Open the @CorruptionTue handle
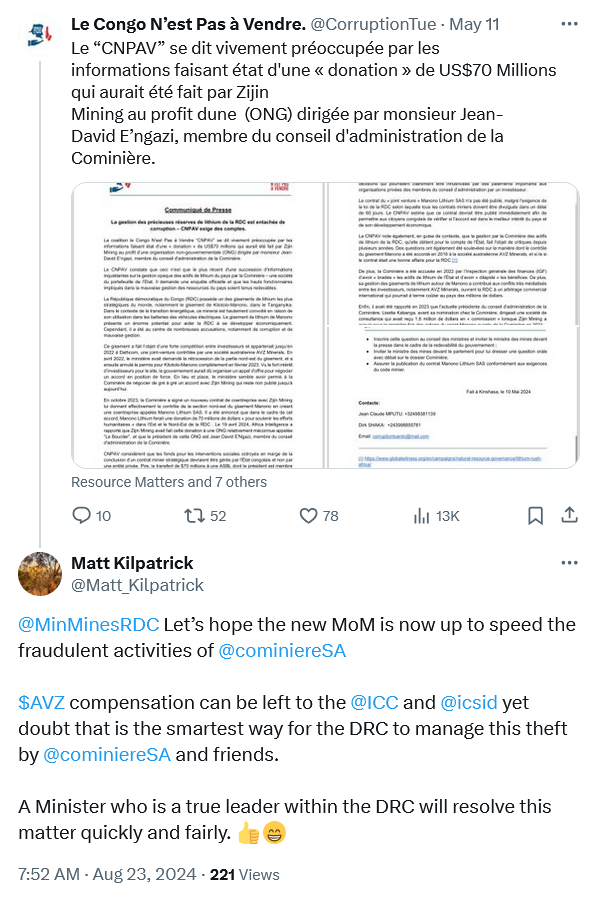 [x=373, y=24]
